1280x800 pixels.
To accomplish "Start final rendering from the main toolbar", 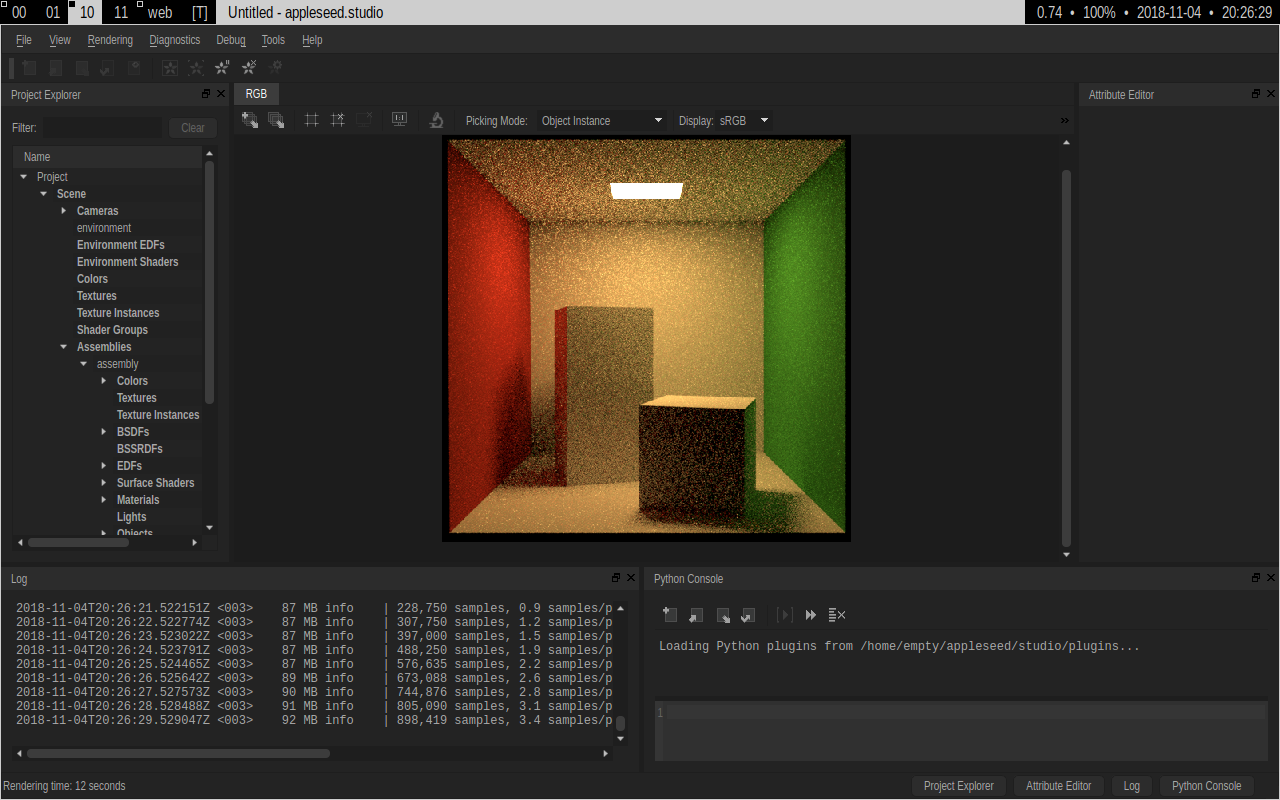I will 196,68.
